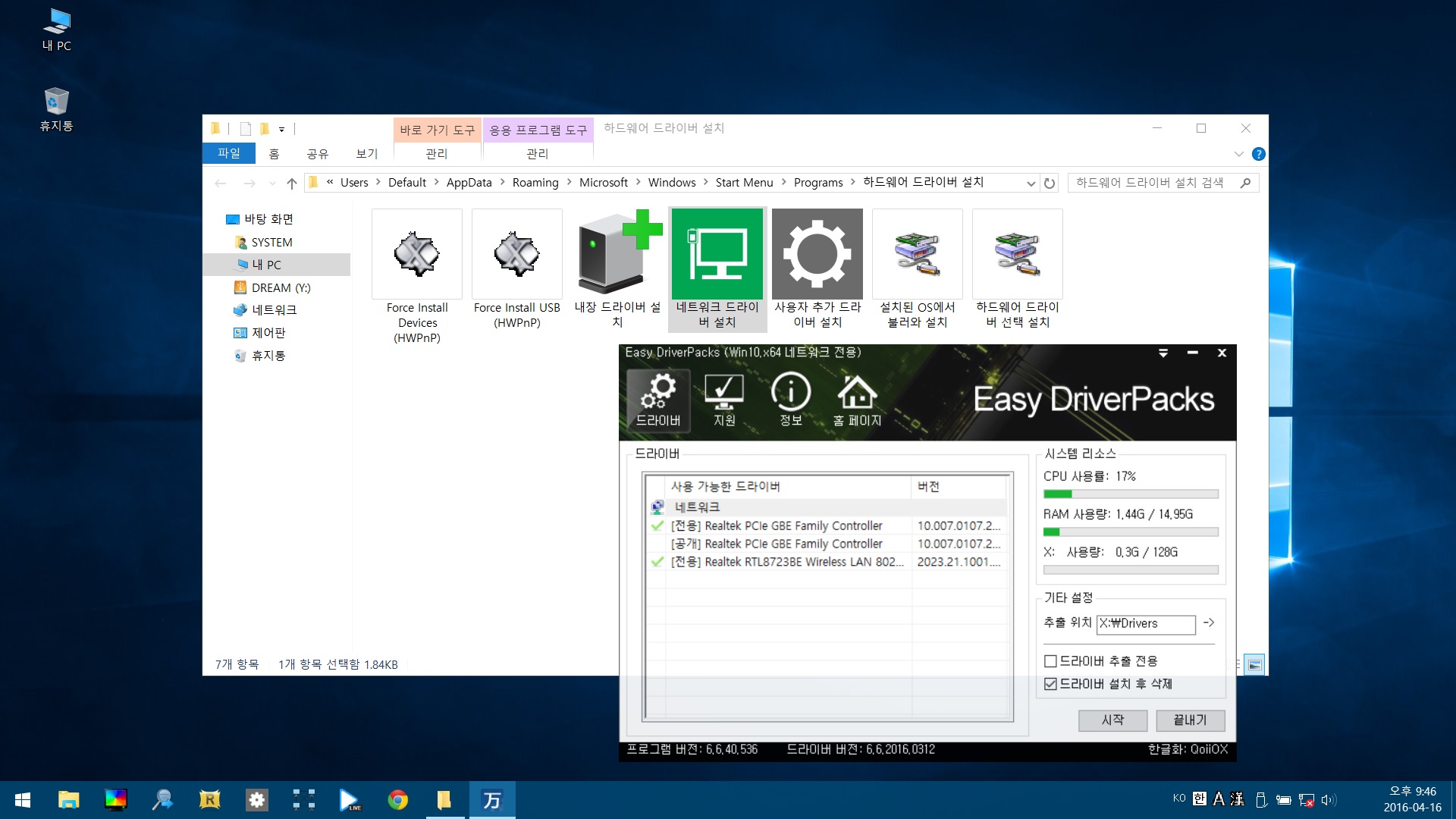The width and height of the screenshot is (1456, 819).
Task: Click the network tray icon
Action: [1306, 799]
